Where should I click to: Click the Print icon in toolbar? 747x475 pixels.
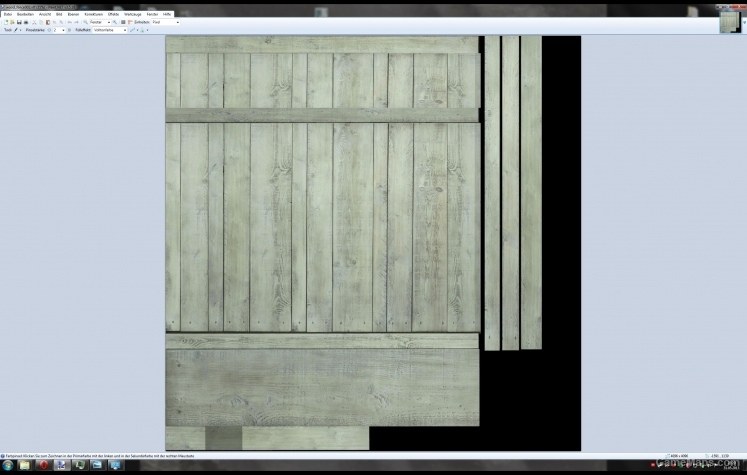tap(26, 22)
